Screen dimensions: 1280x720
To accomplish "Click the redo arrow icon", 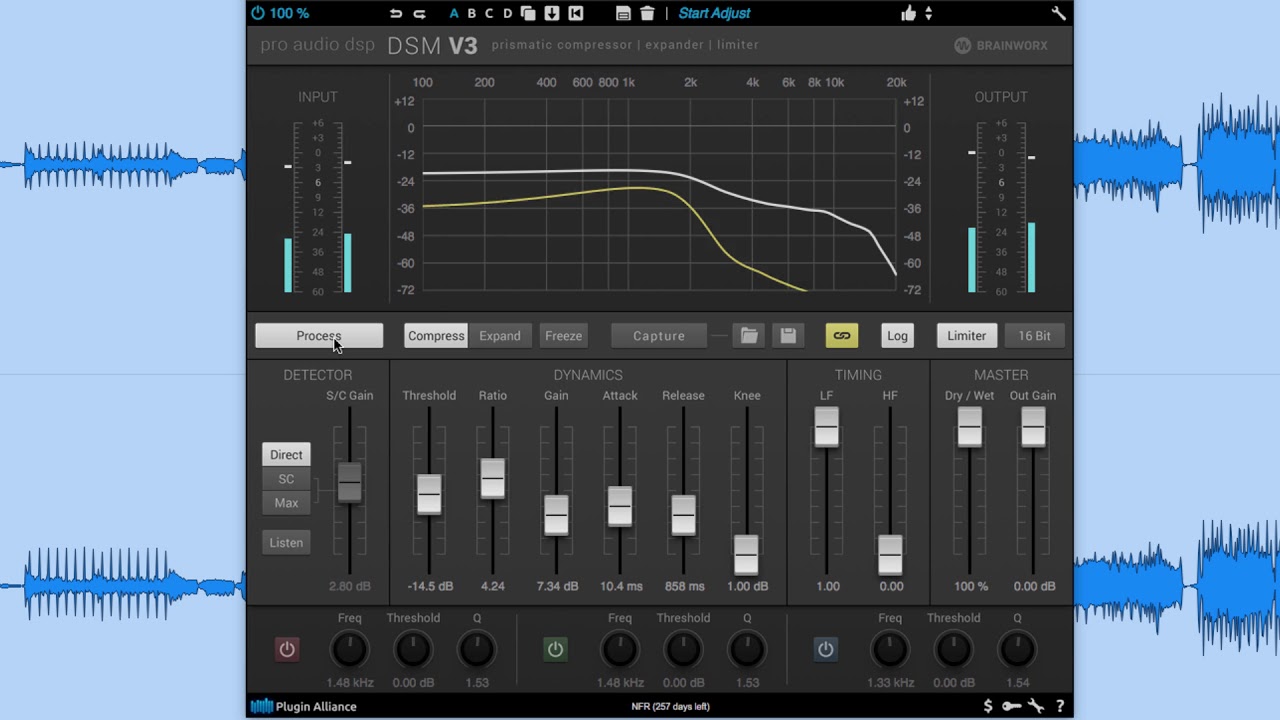I will click(420, 13).
